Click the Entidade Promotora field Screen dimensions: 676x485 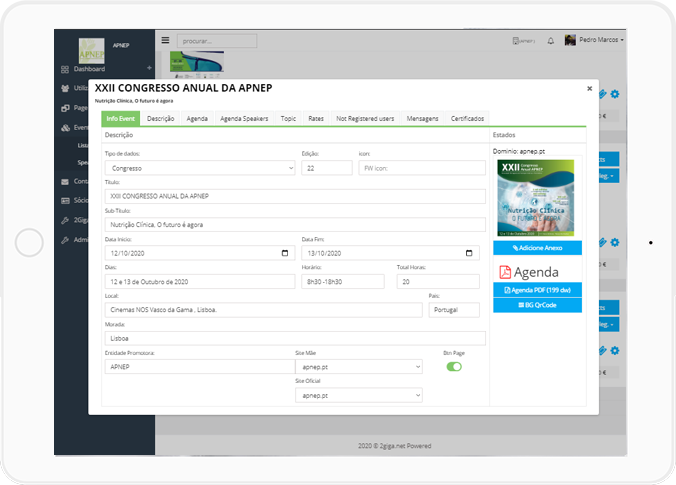click(x=200, y=367)
